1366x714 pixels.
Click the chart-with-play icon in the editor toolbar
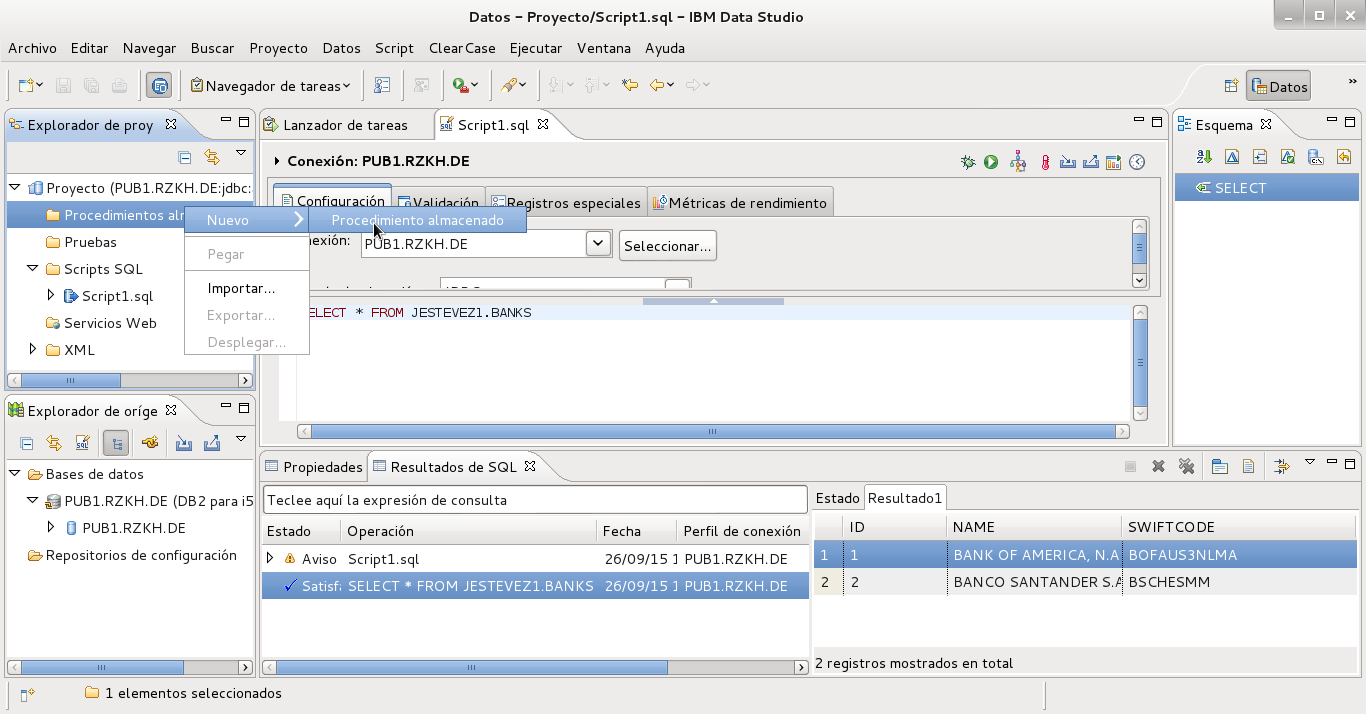tap(1113, 162)
